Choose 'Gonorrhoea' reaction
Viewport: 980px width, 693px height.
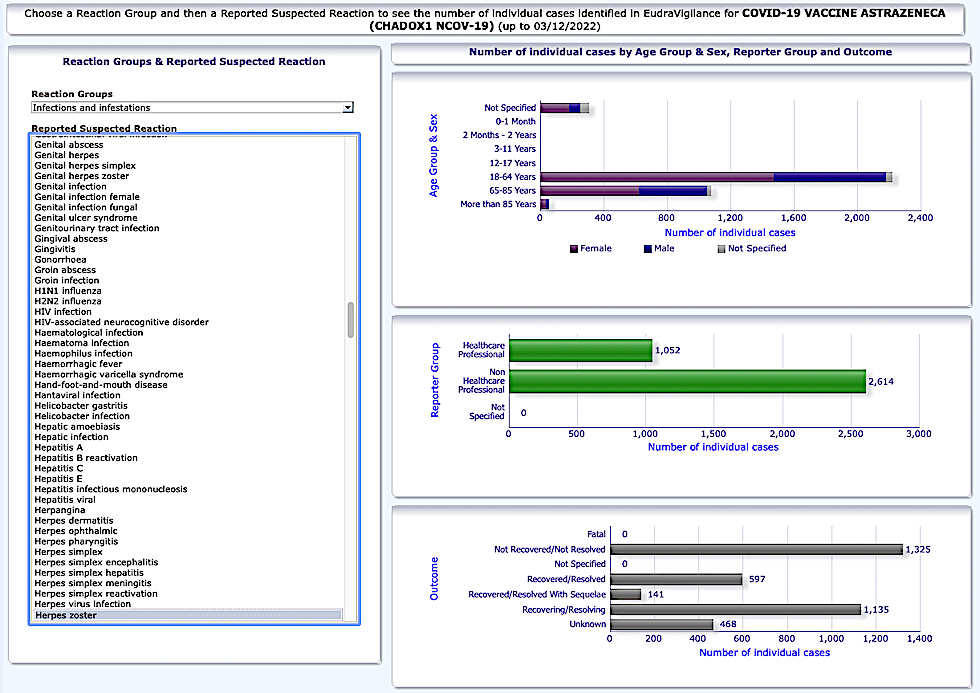pyautogui.click(x=60, y=259)
